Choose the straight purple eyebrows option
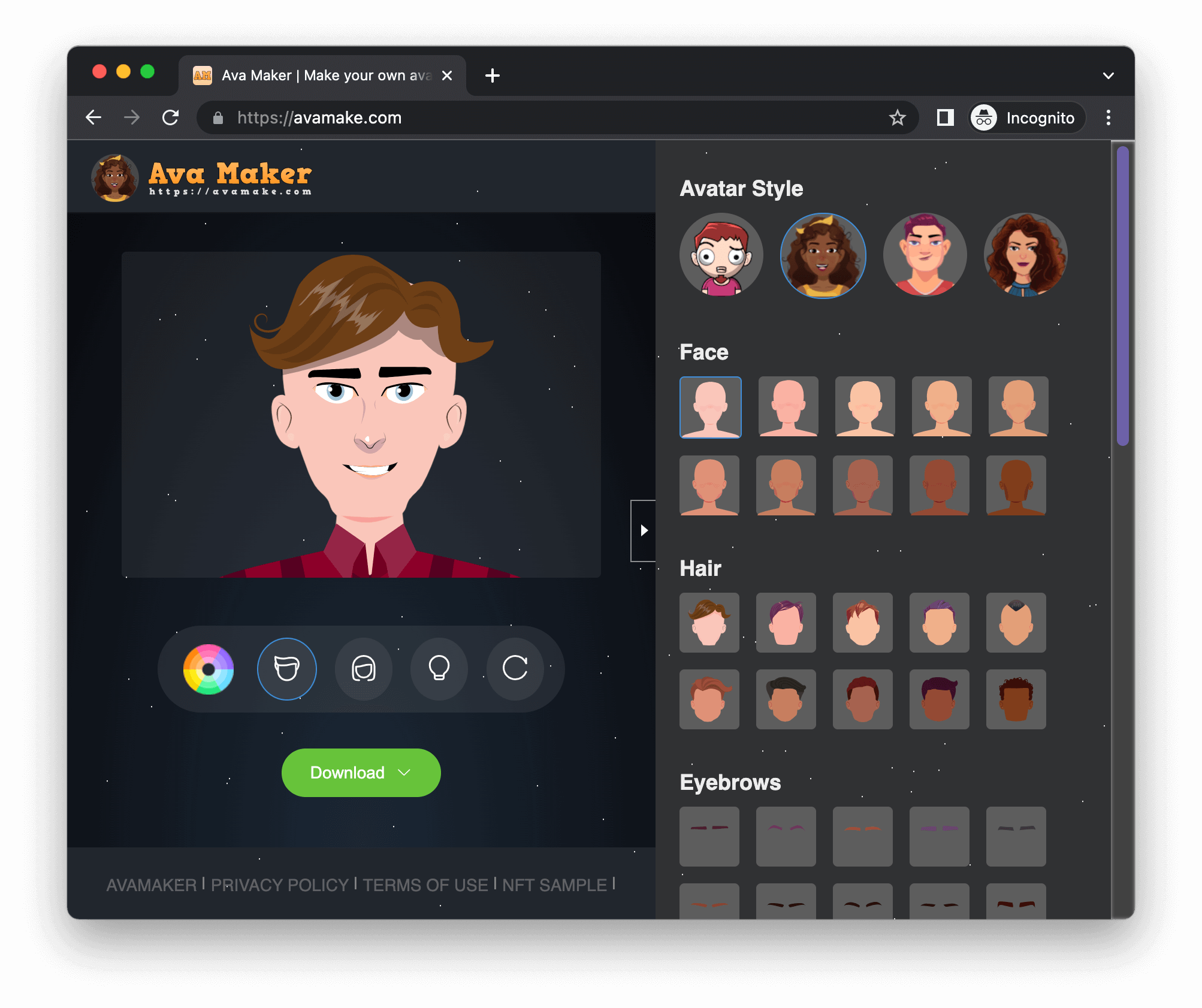 (940, 837)
